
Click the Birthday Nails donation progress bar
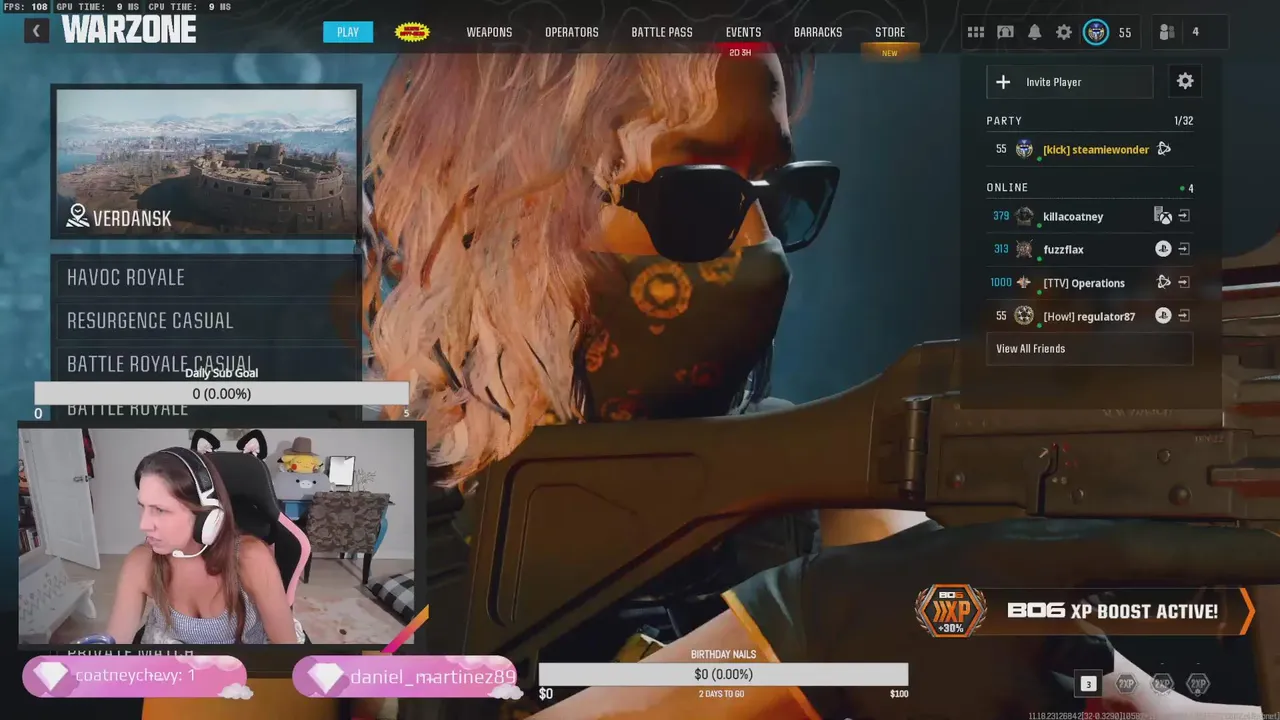(724, 674)
